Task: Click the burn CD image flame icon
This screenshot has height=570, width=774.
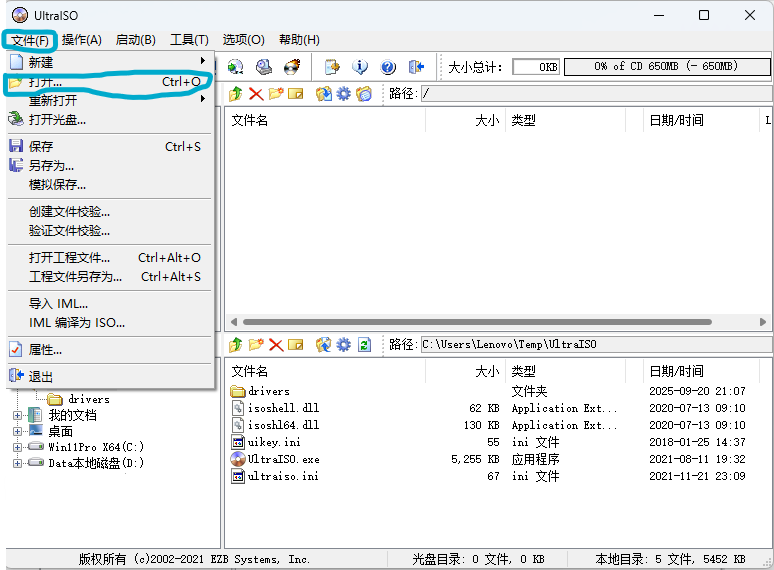Action: [x=292, y=67]
